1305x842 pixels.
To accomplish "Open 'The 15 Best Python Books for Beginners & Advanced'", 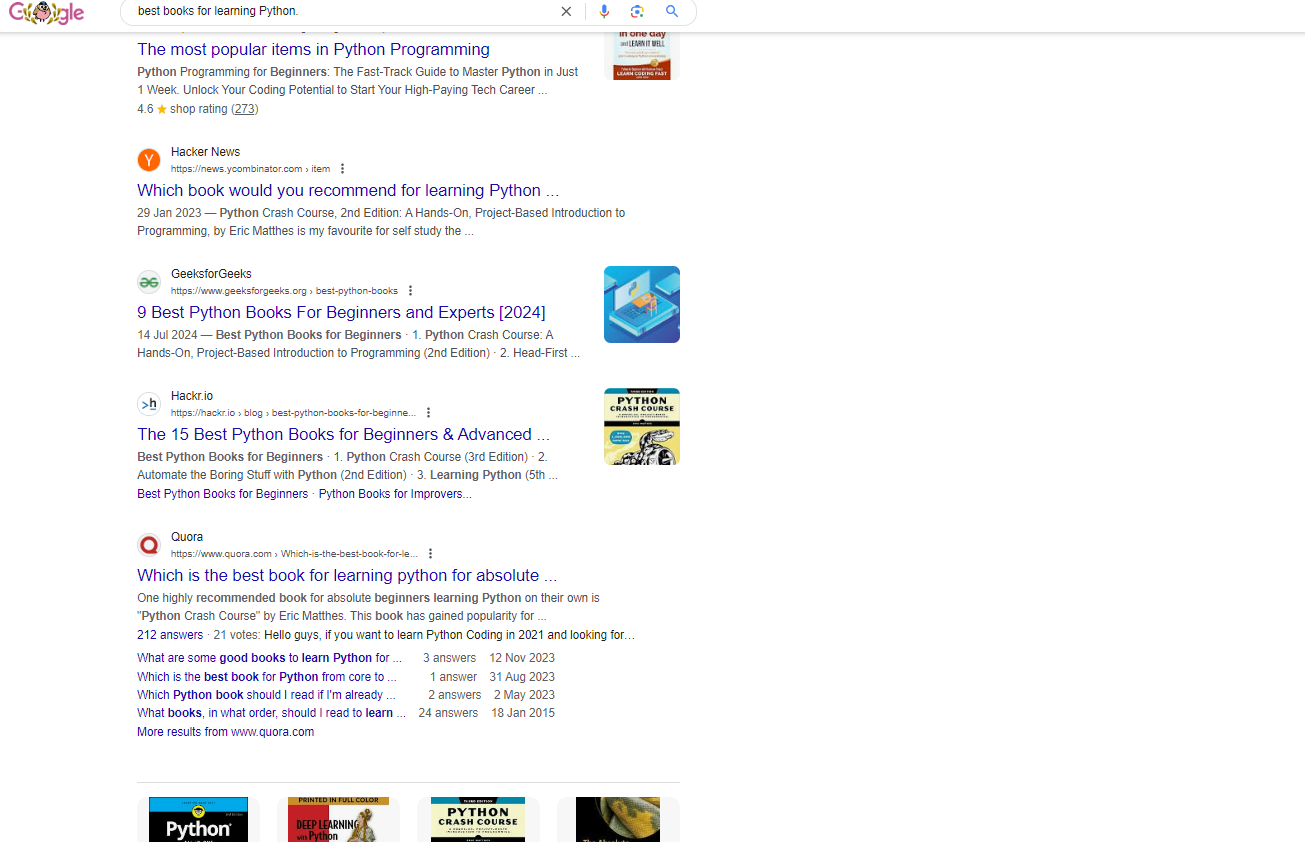I will [x=343, y=434].
